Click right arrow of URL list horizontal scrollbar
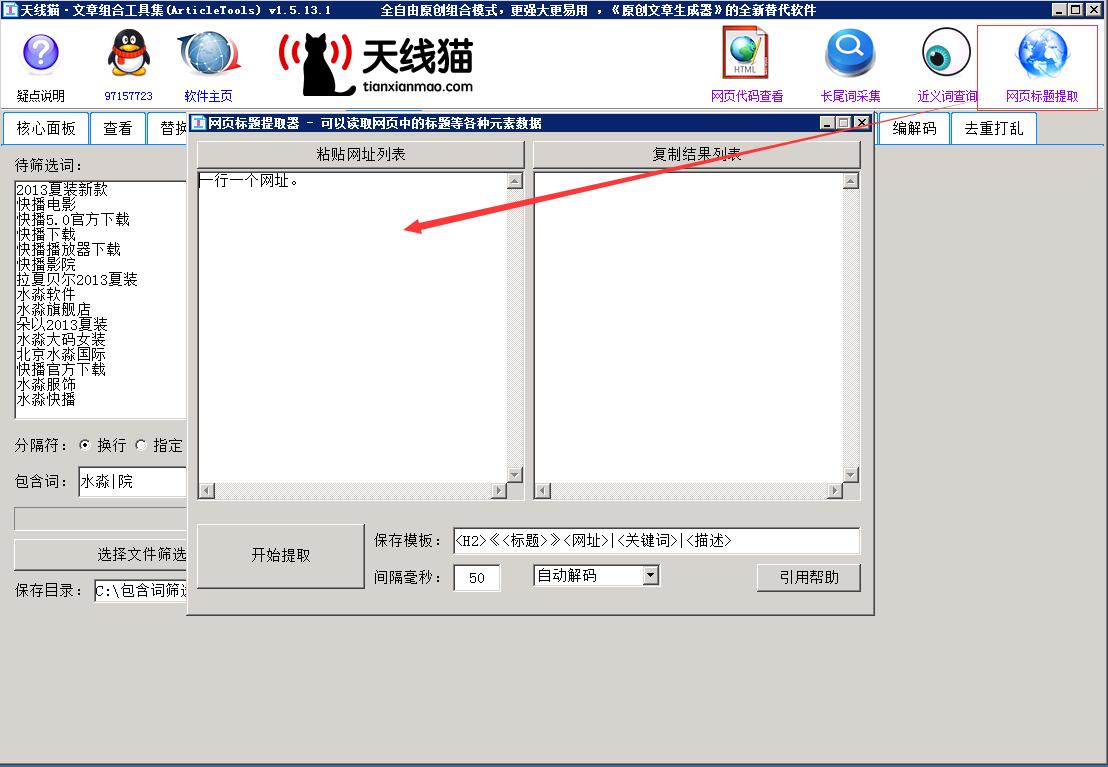This screenshot has width=1108, height=767. 499,490
